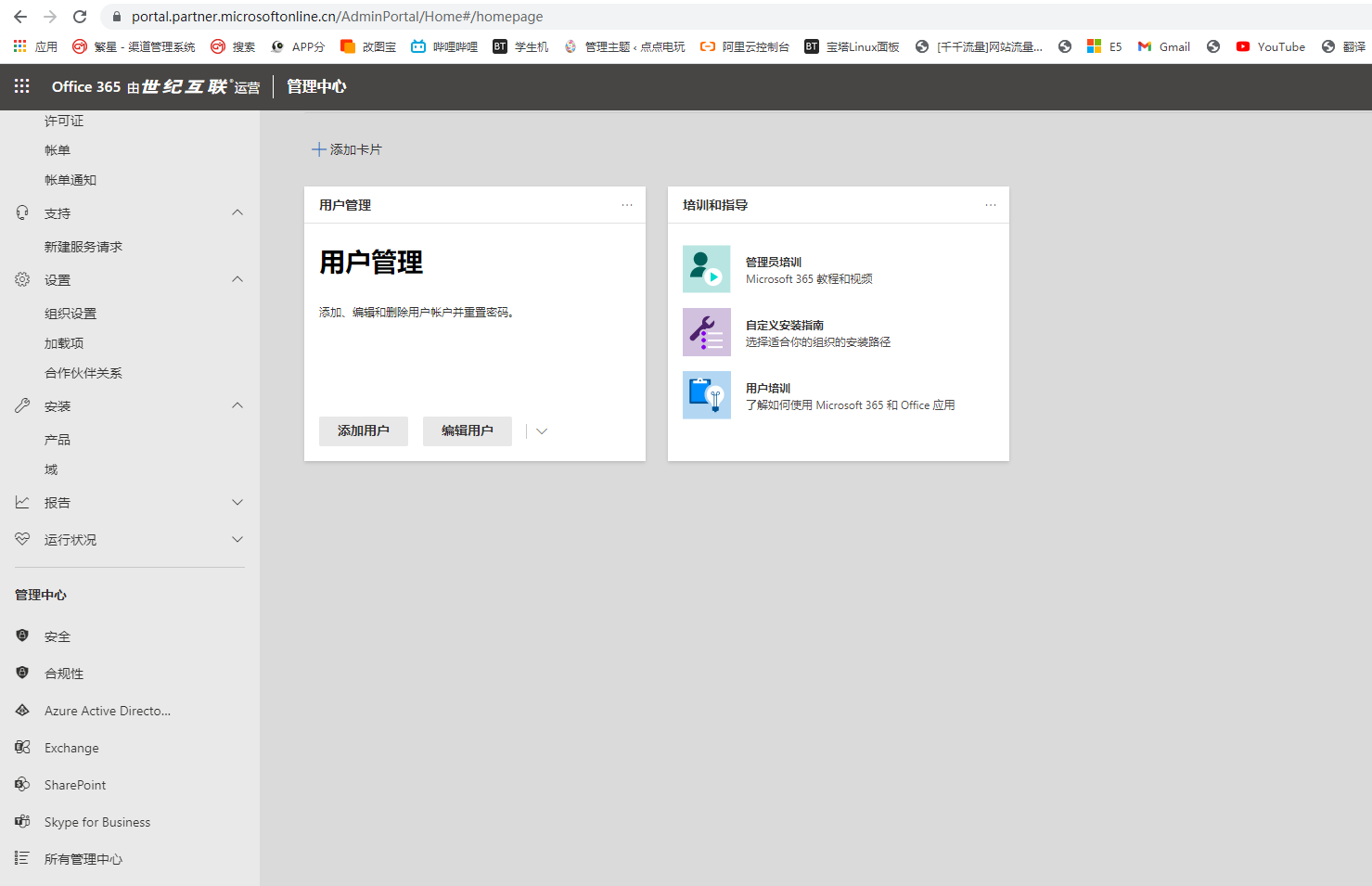Open Azure Active Directory admin center
The width and height of the screenshot is (1372, 886).
point(108,711)
